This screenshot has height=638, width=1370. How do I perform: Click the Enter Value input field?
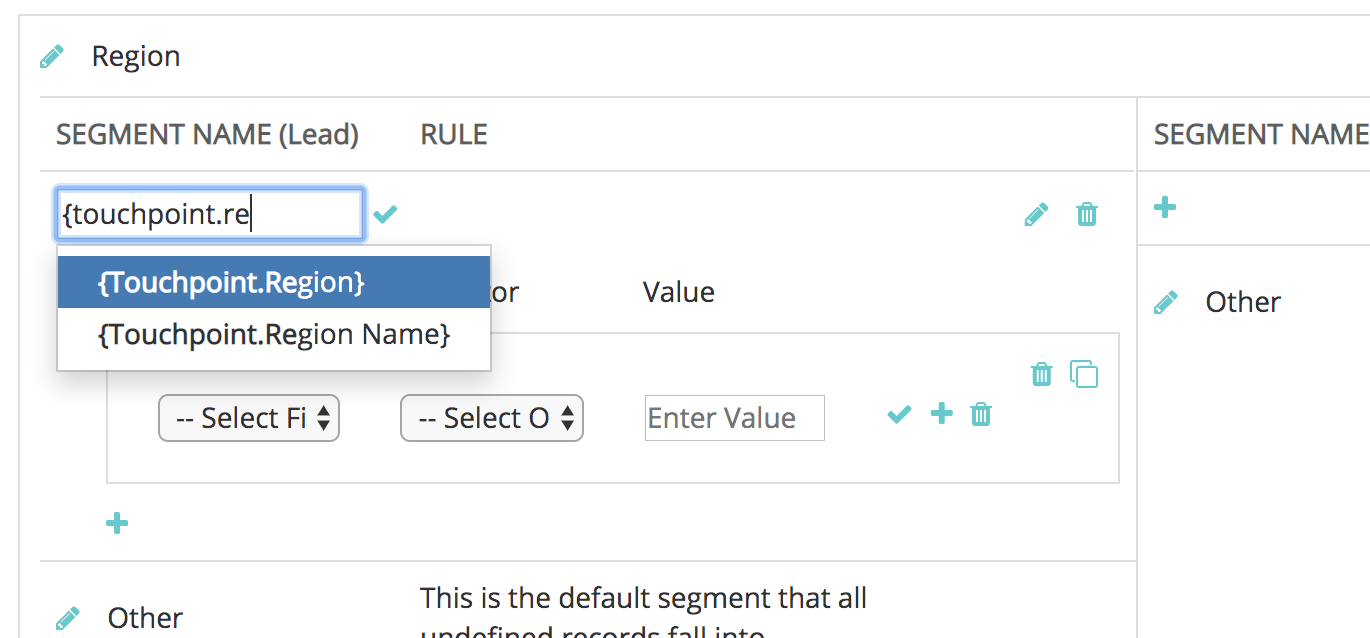pos(734,418)
